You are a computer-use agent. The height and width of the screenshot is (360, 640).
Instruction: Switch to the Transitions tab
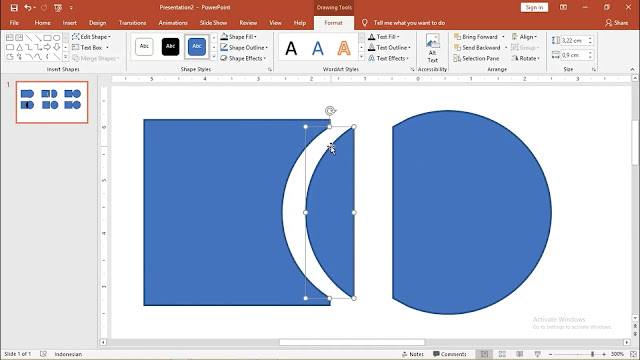click(132, 23)
